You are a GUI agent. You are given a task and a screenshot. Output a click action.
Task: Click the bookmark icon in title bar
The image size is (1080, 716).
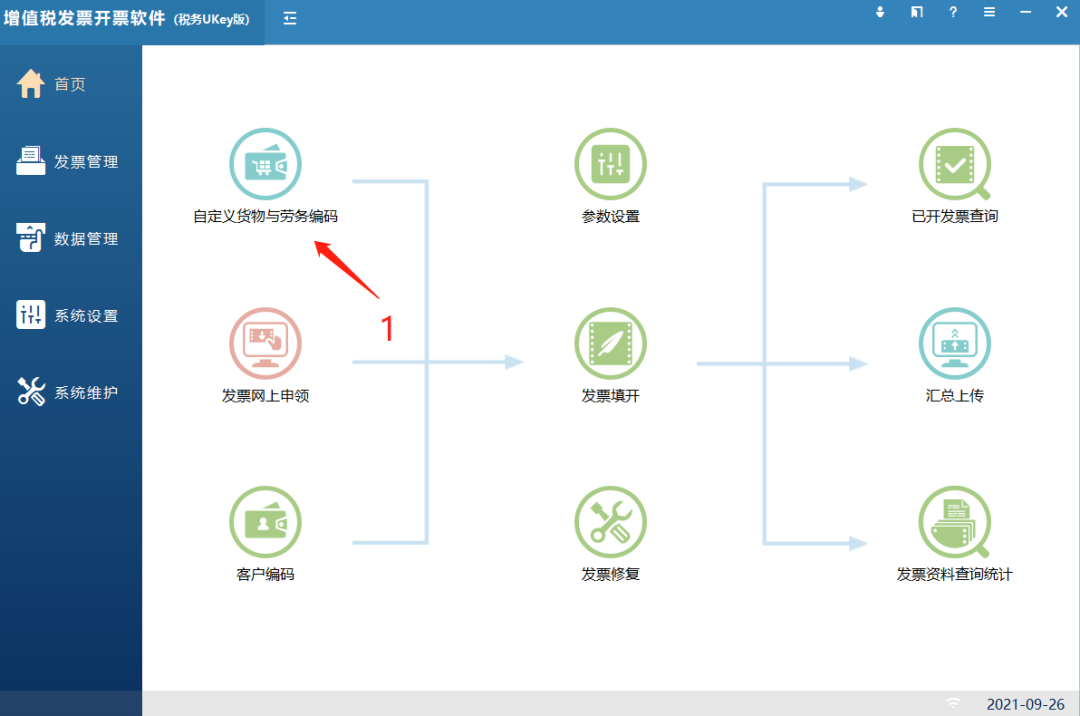[916, 12]
